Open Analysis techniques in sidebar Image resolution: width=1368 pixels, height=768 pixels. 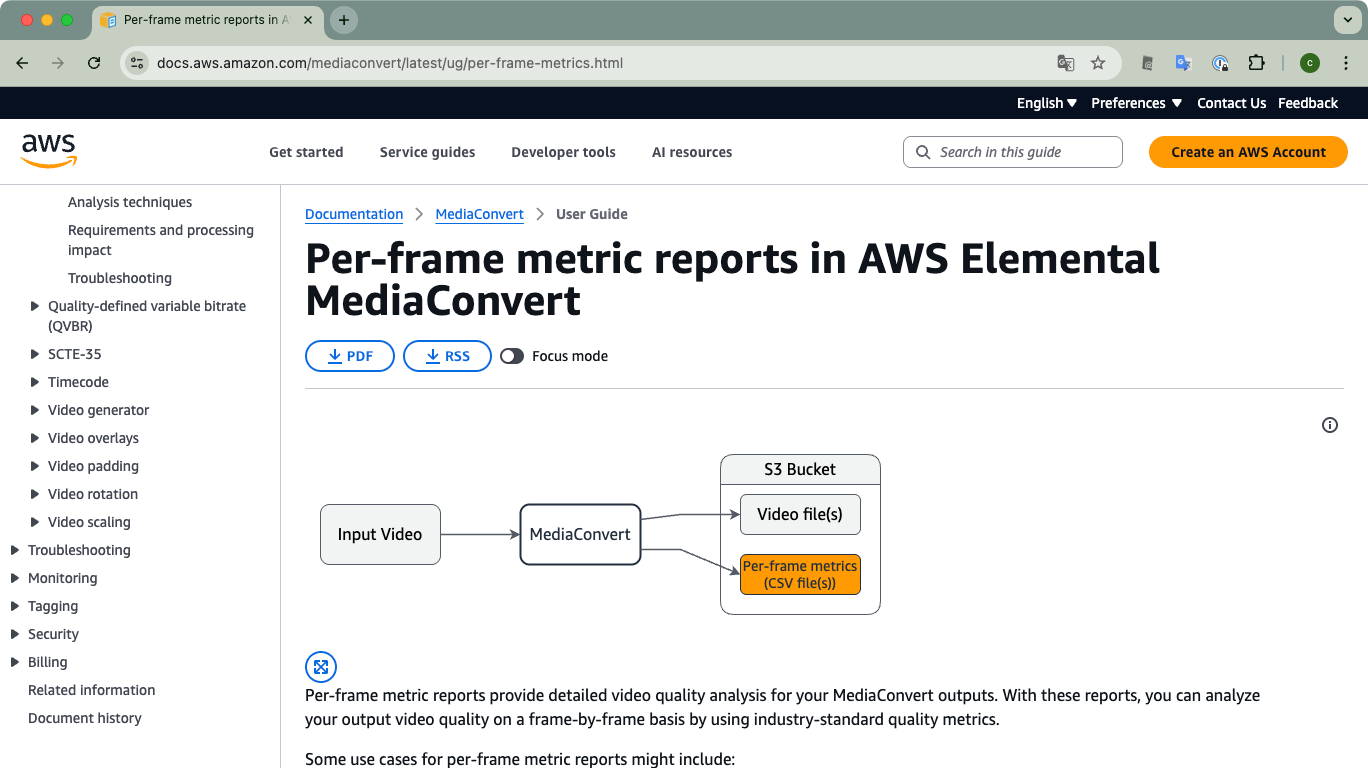coord(130,202)
